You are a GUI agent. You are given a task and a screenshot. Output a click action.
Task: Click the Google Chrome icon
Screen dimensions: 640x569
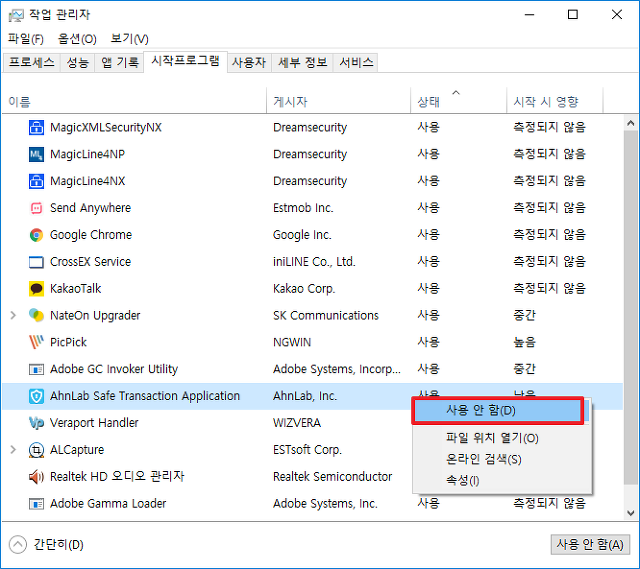click(x=36, y=235)
